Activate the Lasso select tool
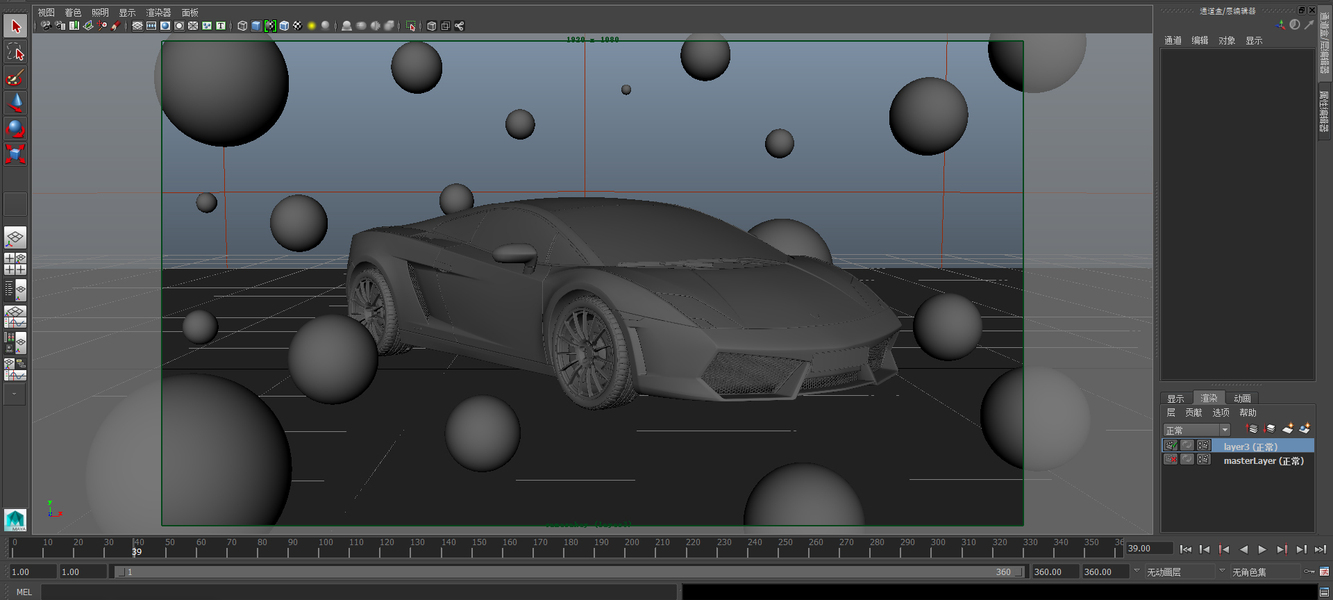 click(15, 52)
